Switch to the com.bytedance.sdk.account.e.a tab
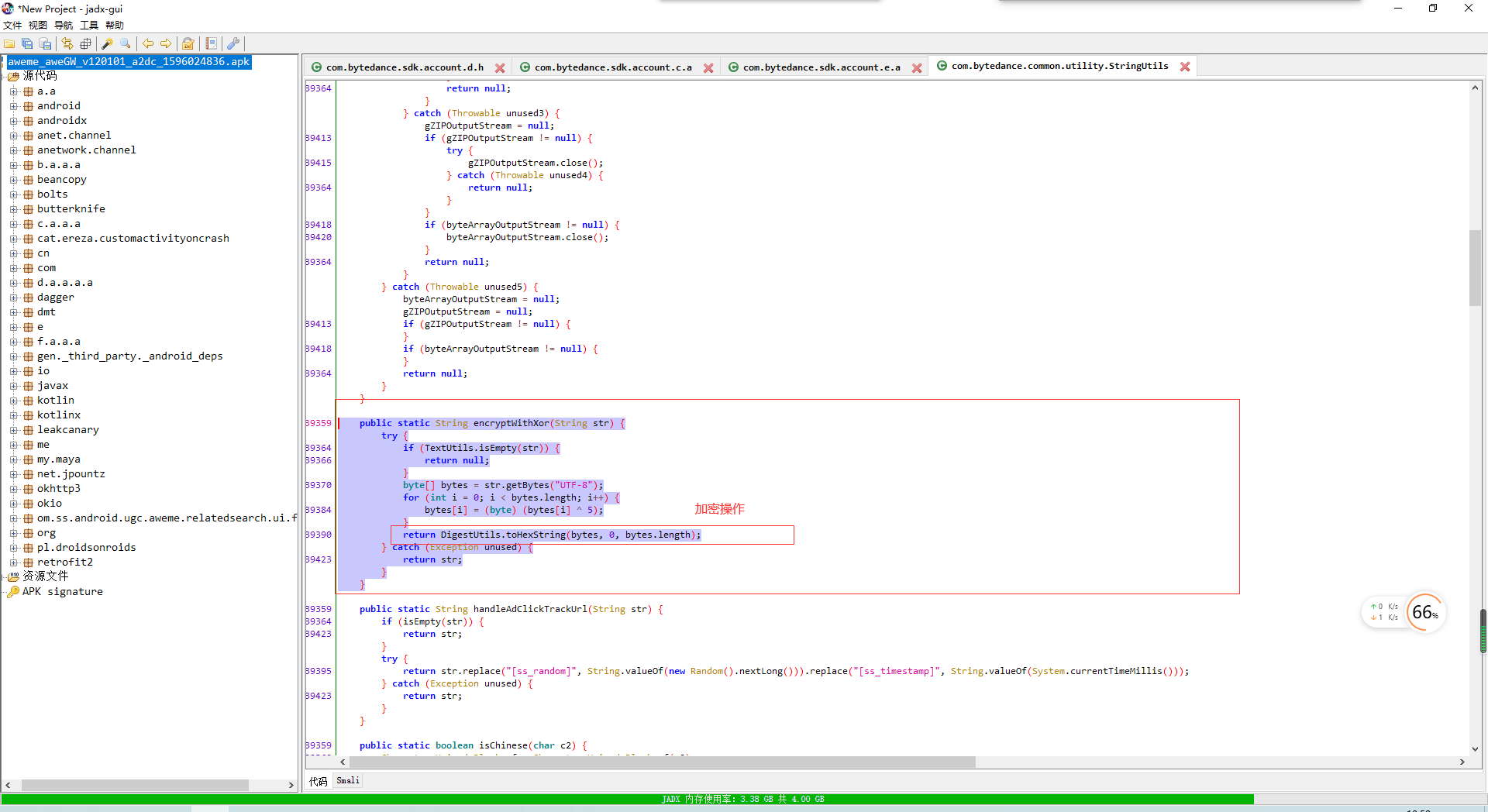This screenshot has height=812, width=1488. pyautogui.click(x=821, y=67)
